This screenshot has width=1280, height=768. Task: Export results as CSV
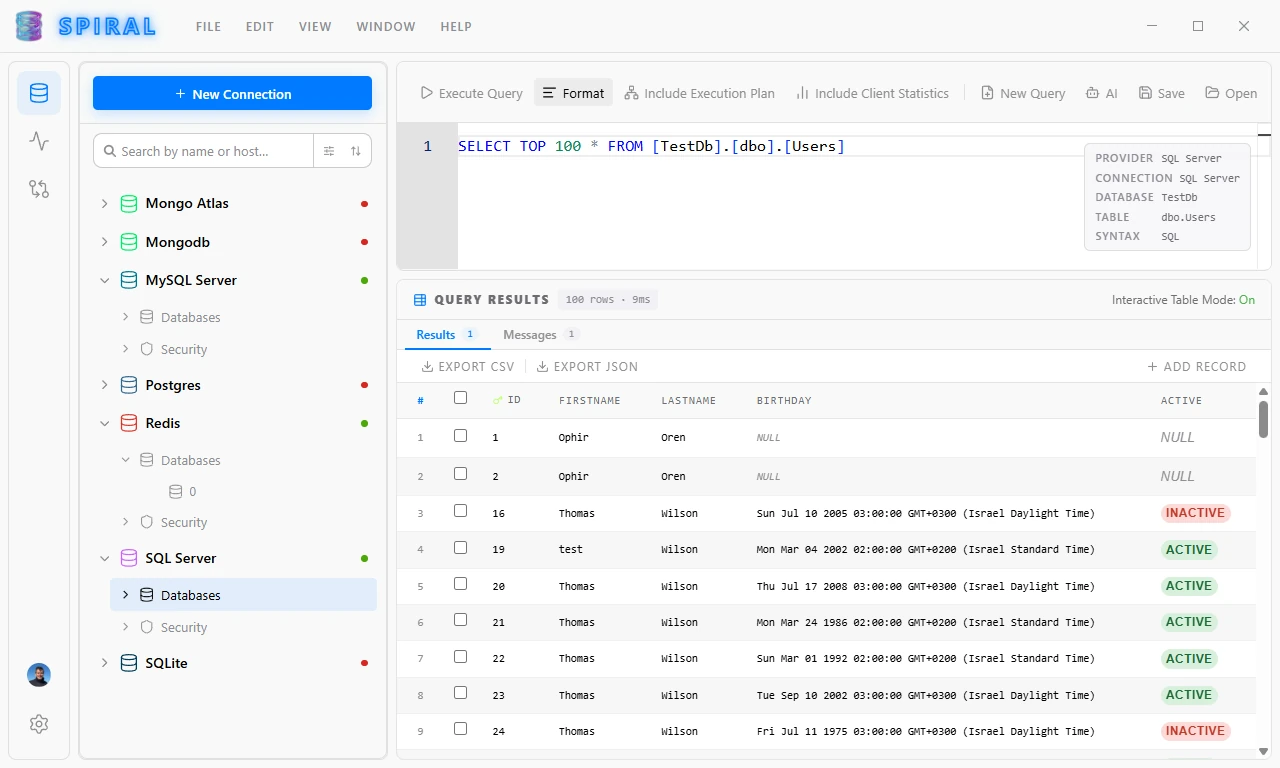[468, 367]
